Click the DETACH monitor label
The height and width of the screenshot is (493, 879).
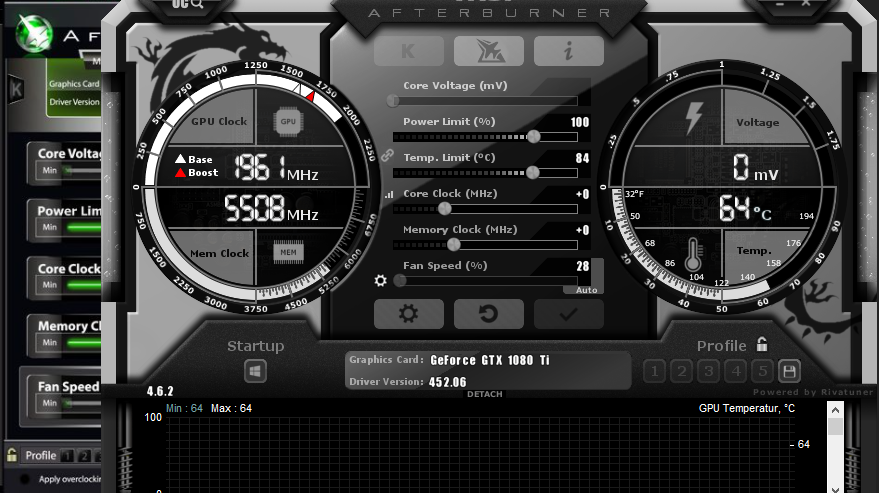tap(485, 394)
